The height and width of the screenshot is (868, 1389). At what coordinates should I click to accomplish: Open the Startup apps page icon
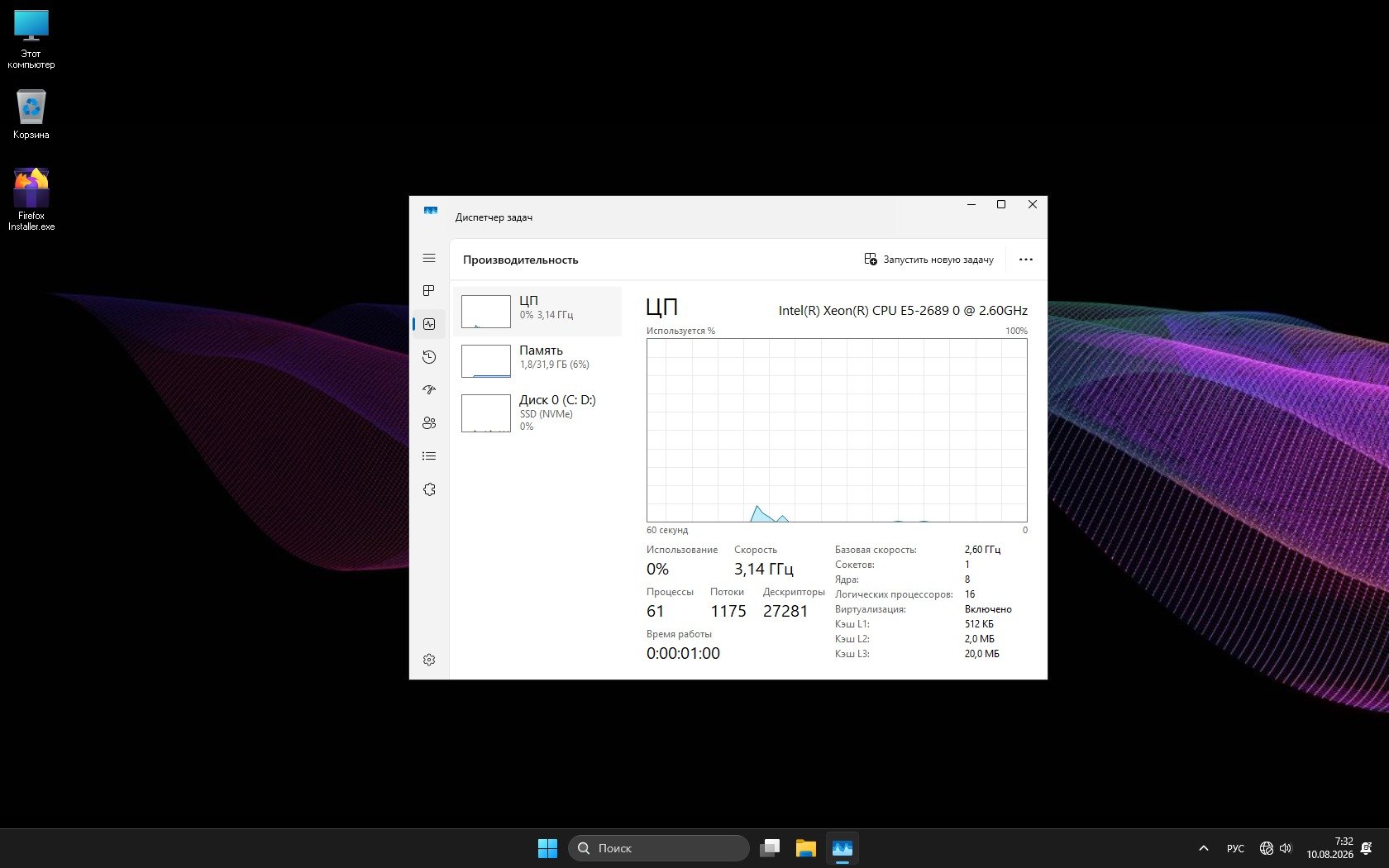click(x=429, y=390)
